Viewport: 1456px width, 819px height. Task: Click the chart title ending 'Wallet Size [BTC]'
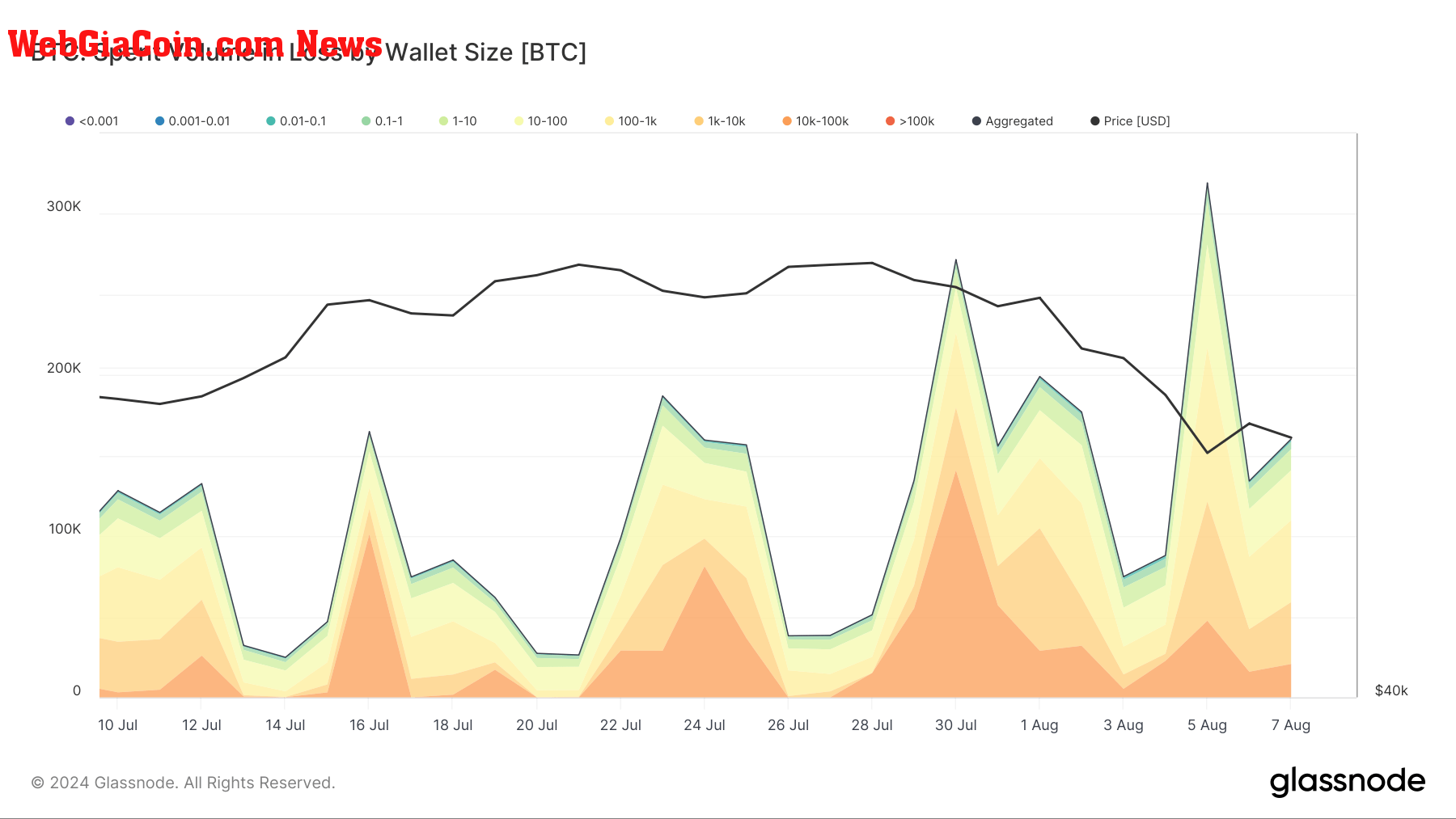(308, 52)
